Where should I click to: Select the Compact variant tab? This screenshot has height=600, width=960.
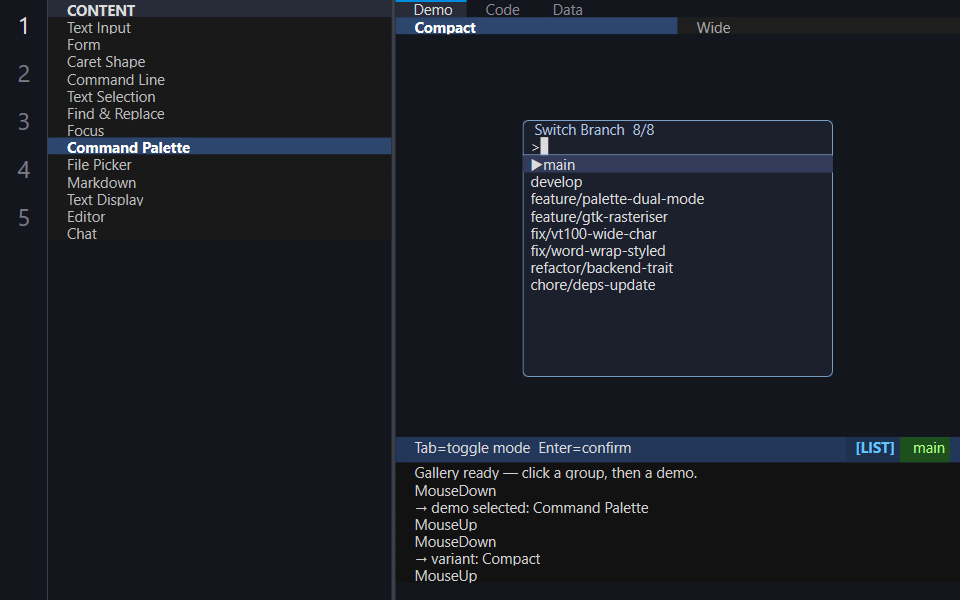click(x=536, y=28)
